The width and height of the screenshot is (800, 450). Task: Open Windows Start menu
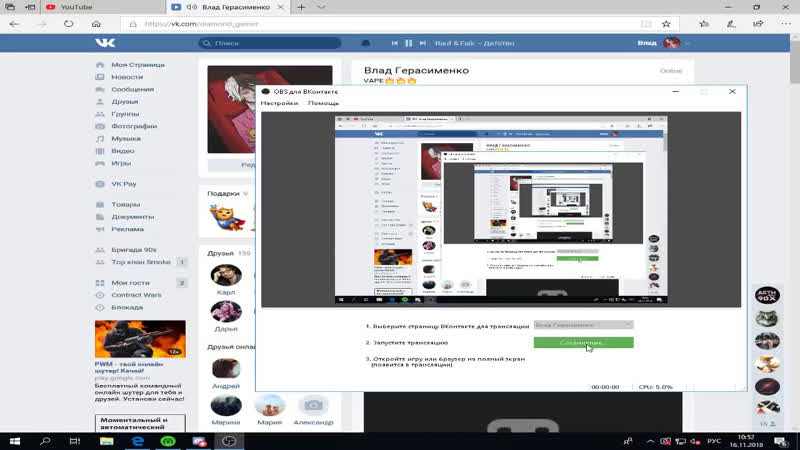pyautogui.click(x=14, y=441)
